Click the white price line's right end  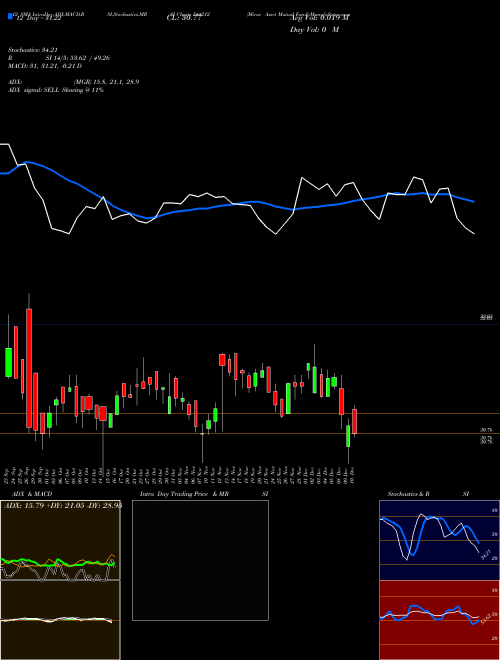coord(474,233)
